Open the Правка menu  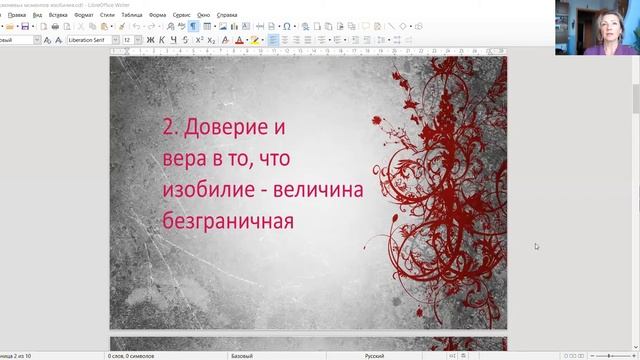pos(17,15)
